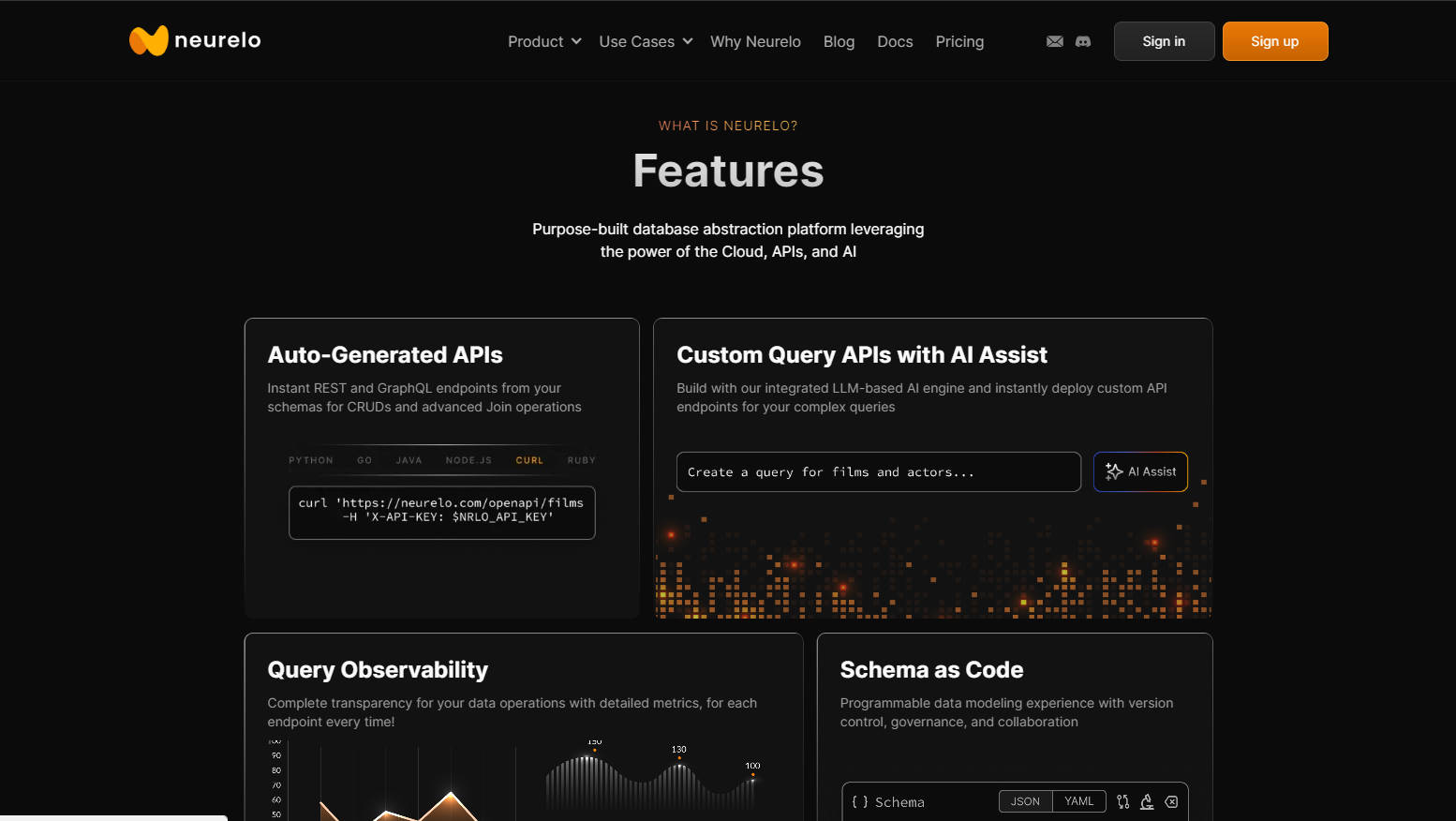This screenshot has height=821, width=1456.
Task: Click the Sign in button
Action: pyautogui.click(x=1164, y=41)
